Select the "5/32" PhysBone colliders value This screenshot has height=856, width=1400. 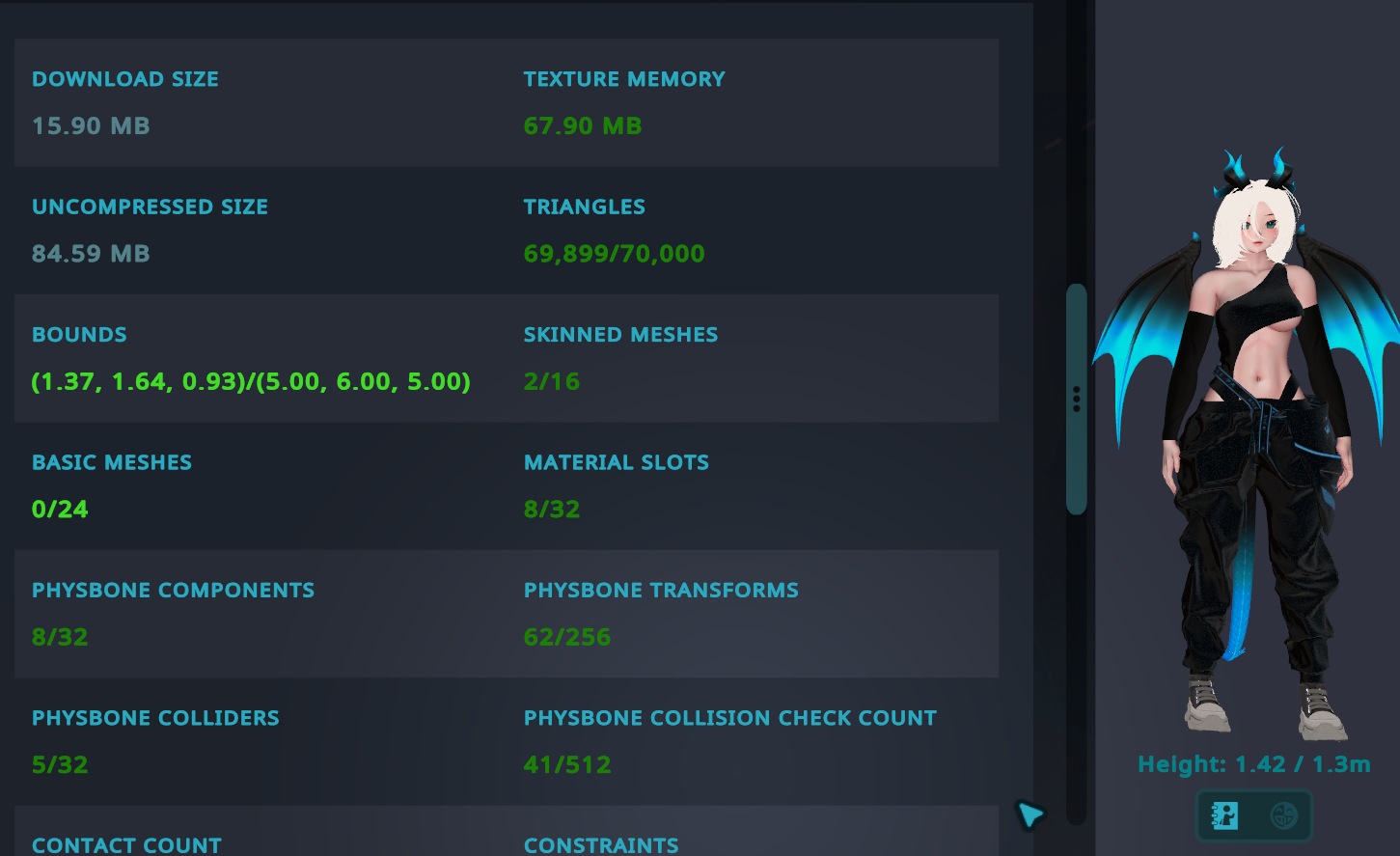(x=60, y=765)
